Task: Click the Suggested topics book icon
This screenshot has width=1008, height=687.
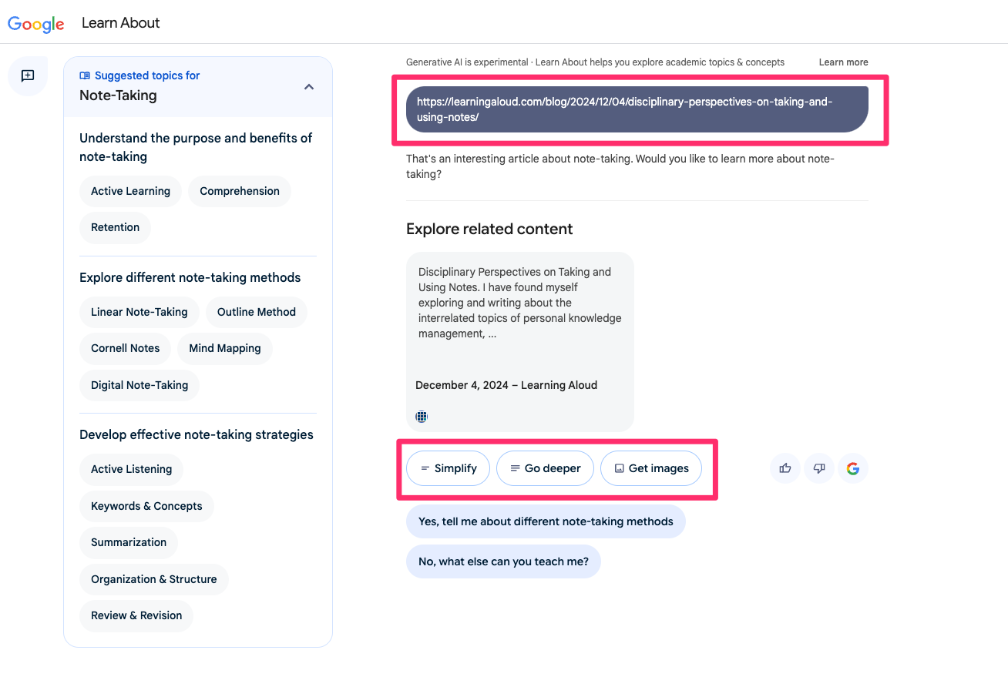Action: [85, 76]
